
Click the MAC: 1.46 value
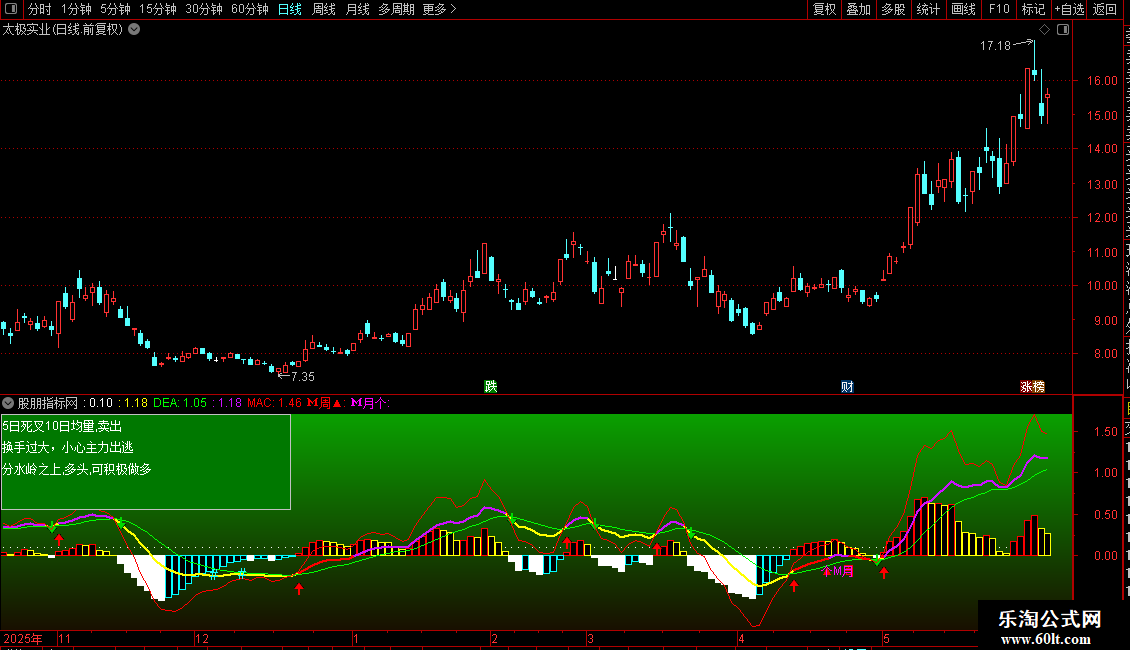(x=275, y=403)
